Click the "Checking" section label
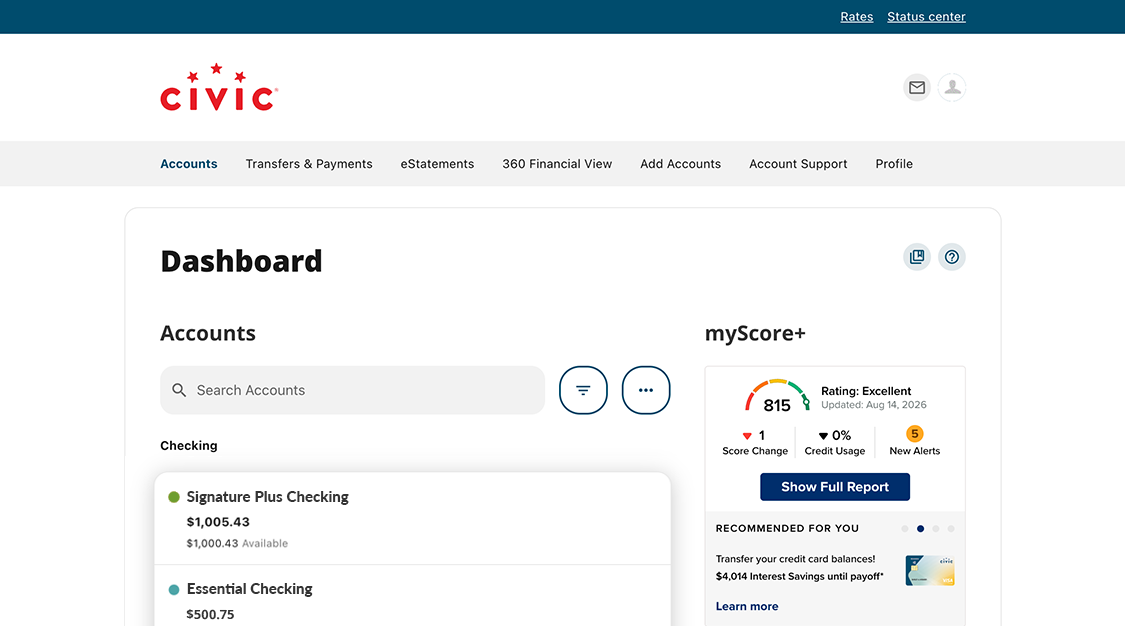1125x626 pixels. pos(189,445)
